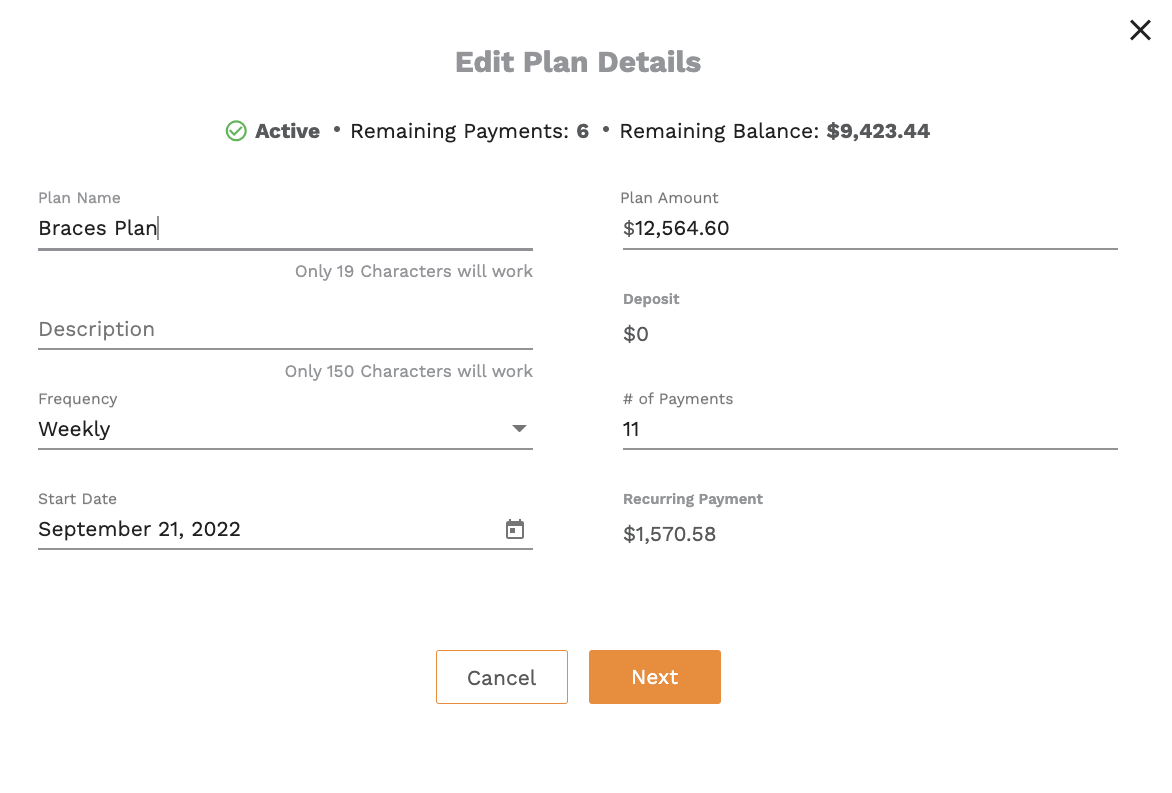Expand the Frequency dropdown arrow
1172x793 pixels.
519,428
